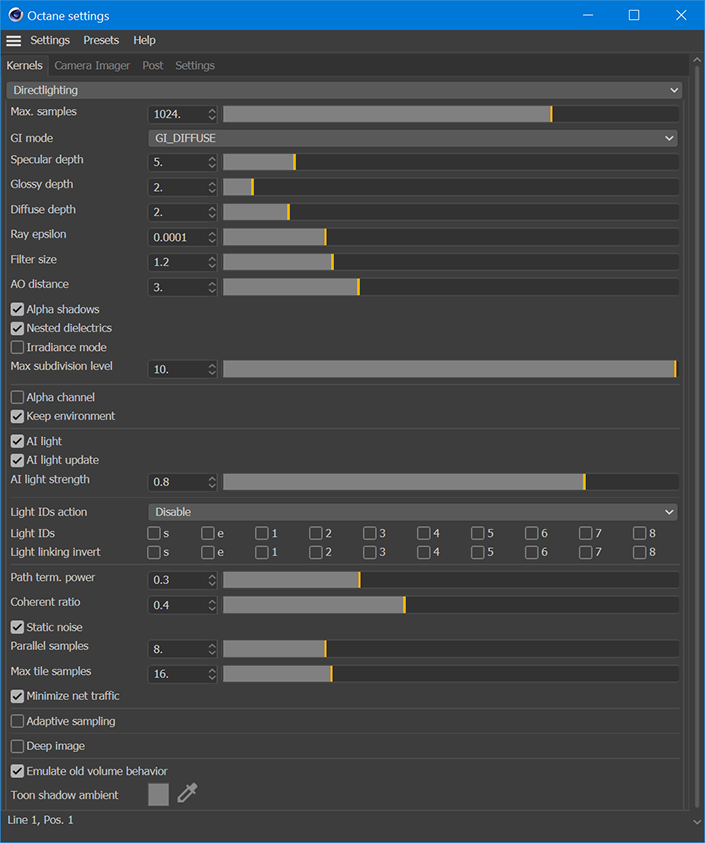Click the Toon shadow ambient color swatch
Viewport: 705px width, 843px height.
158,794
